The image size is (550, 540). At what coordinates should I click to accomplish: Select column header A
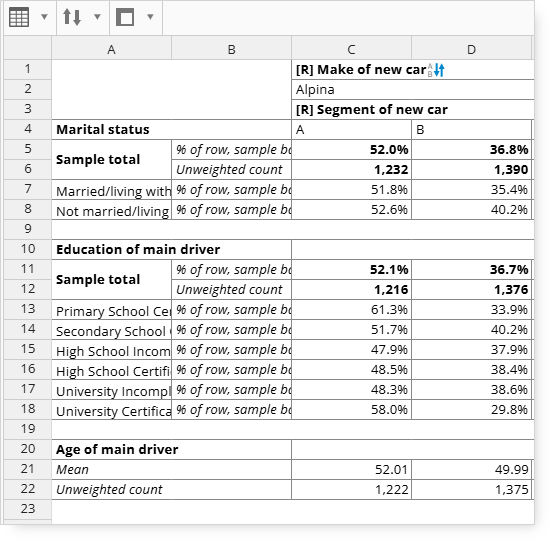[x=112, y=49]
